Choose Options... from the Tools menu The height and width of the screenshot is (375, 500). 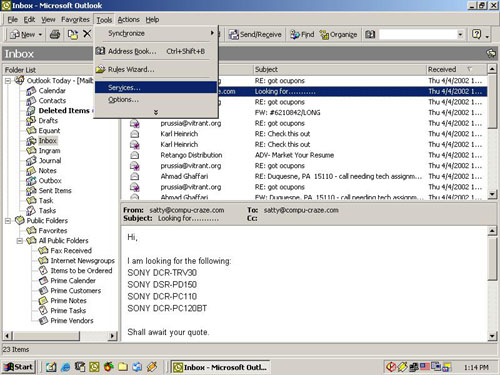[x=156, y=100]
